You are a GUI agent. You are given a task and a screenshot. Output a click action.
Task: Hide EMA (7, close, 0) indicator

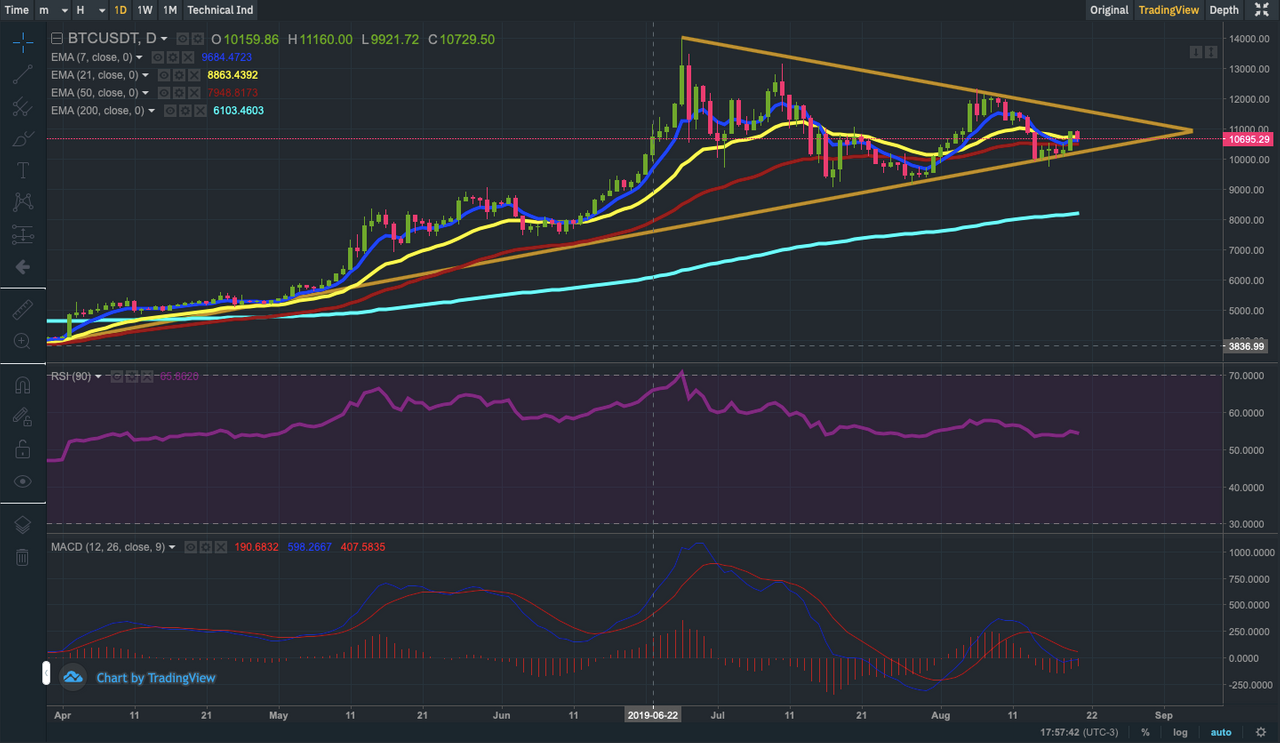(158, 57)
